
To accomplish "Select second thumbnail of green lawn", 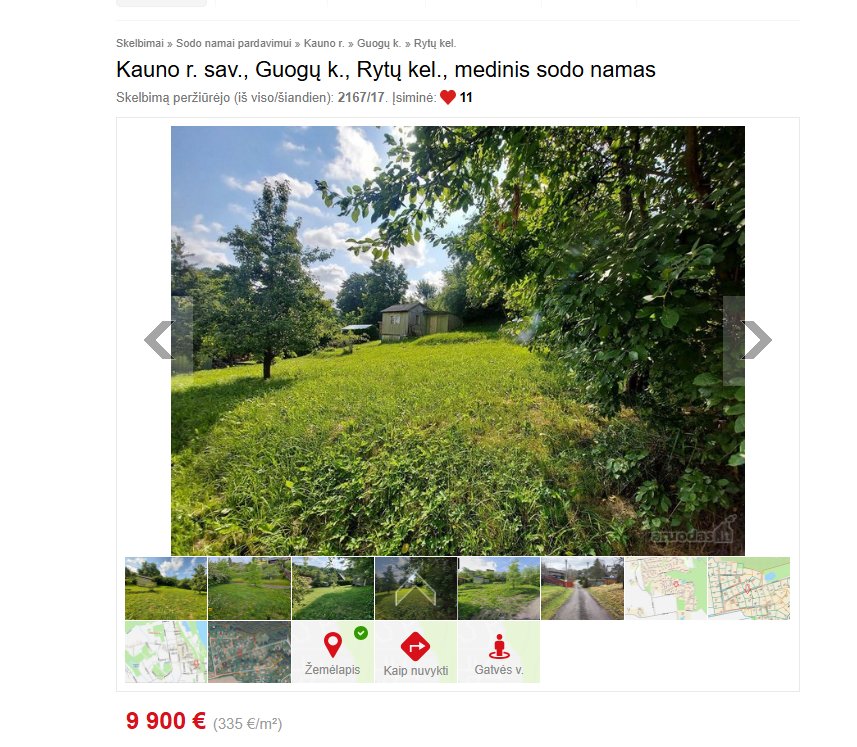I will click(249, 588).
